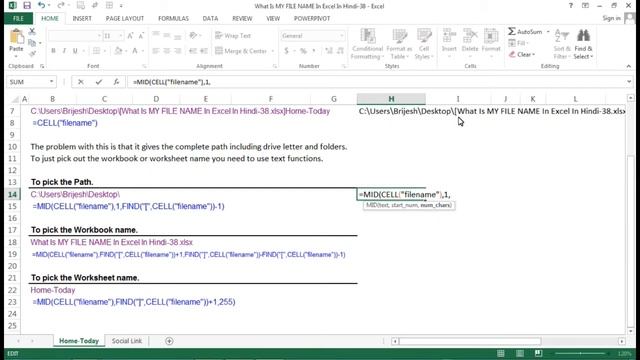Adjust the zoom slider
The width and height of the screenshot is (640, 360).
pos(580,353)
